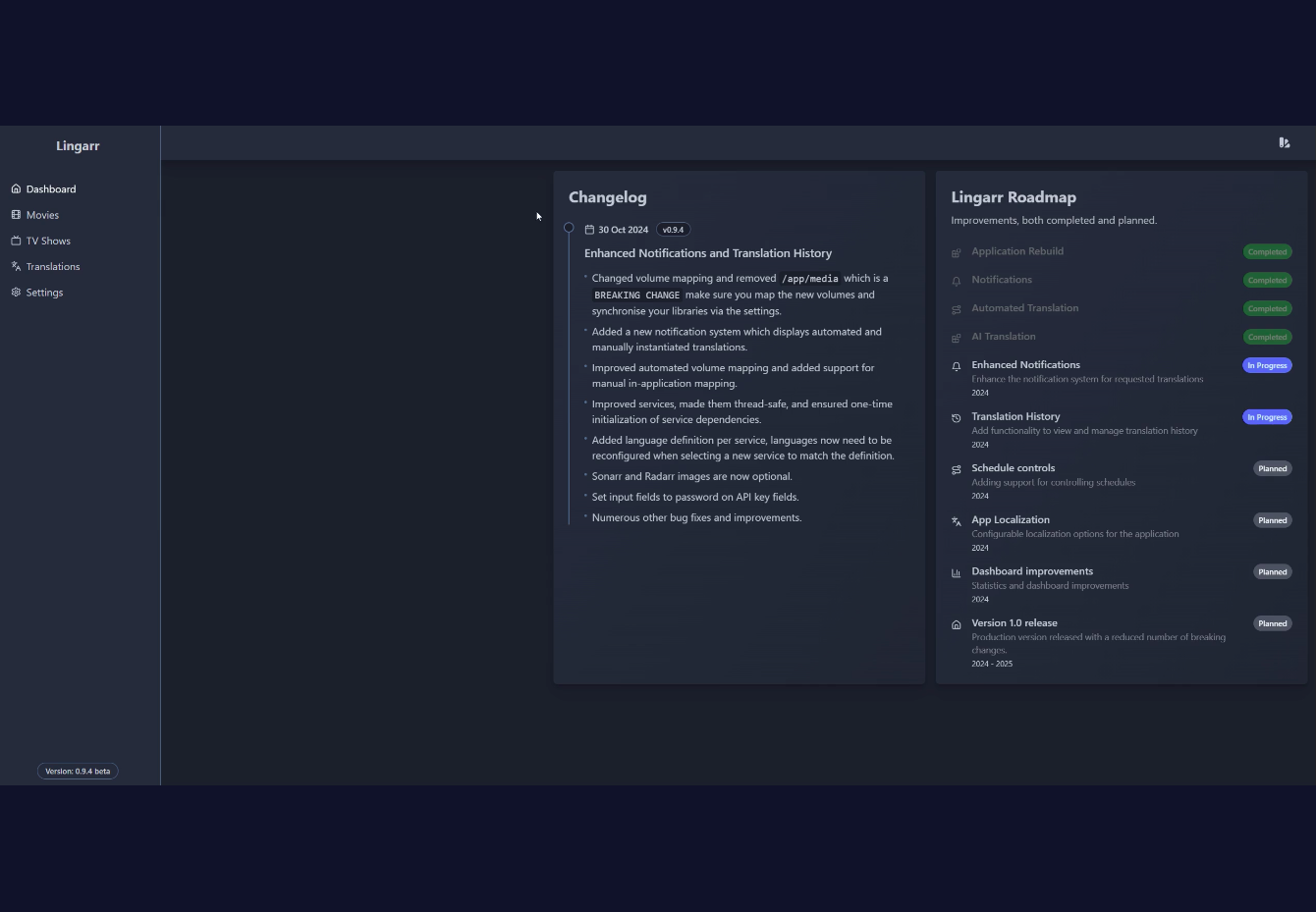Screen dimensions: 1316x912
Task: Click In Progress badge for Translation History
Action: pos(1267,417)
